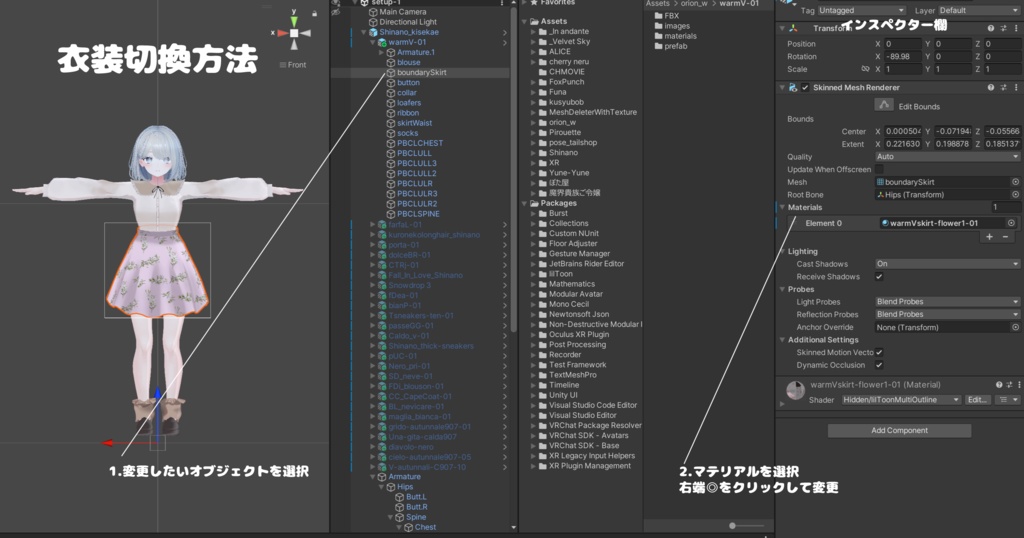Screen dimensions: 1024x538
Task: Collapse the Lighting section
Action: [x=782, y=251]
